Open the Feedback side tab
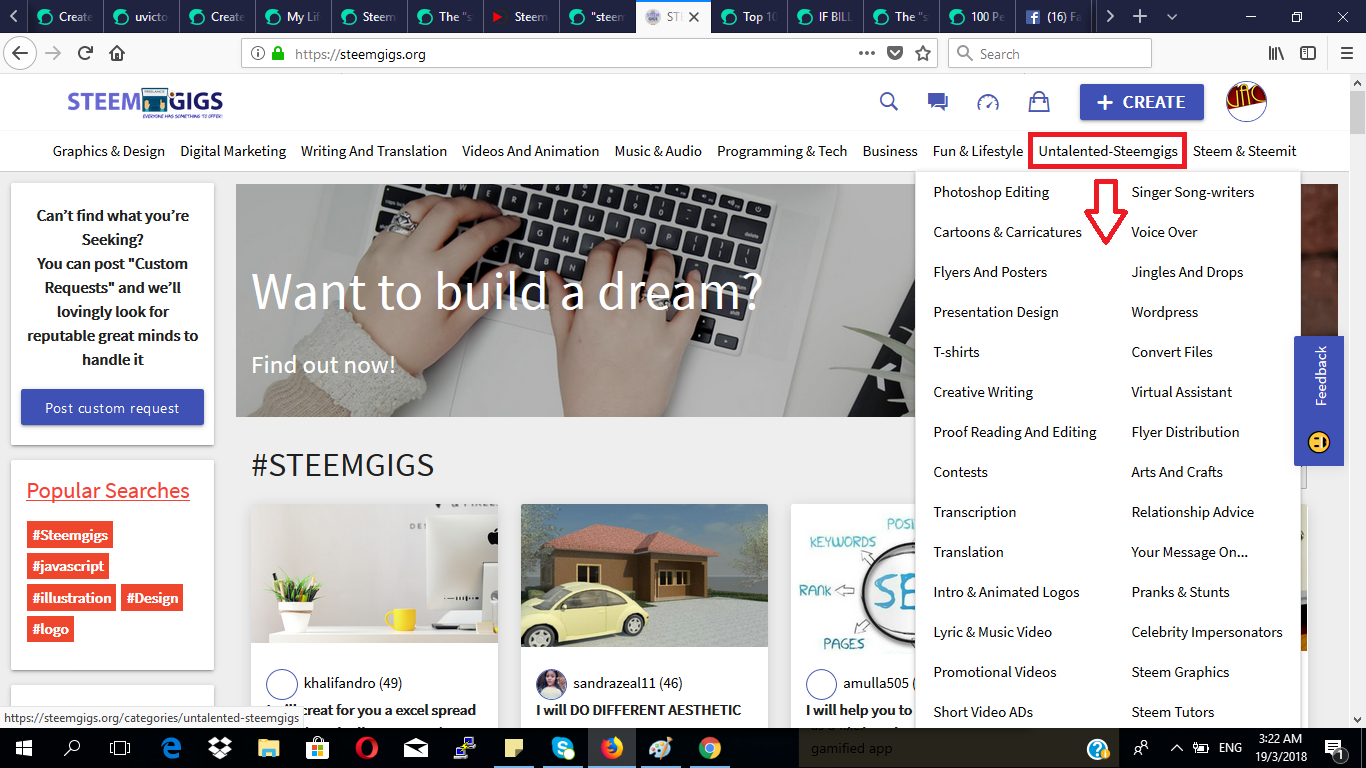The image size is (1366, 768). [1319, 401]
